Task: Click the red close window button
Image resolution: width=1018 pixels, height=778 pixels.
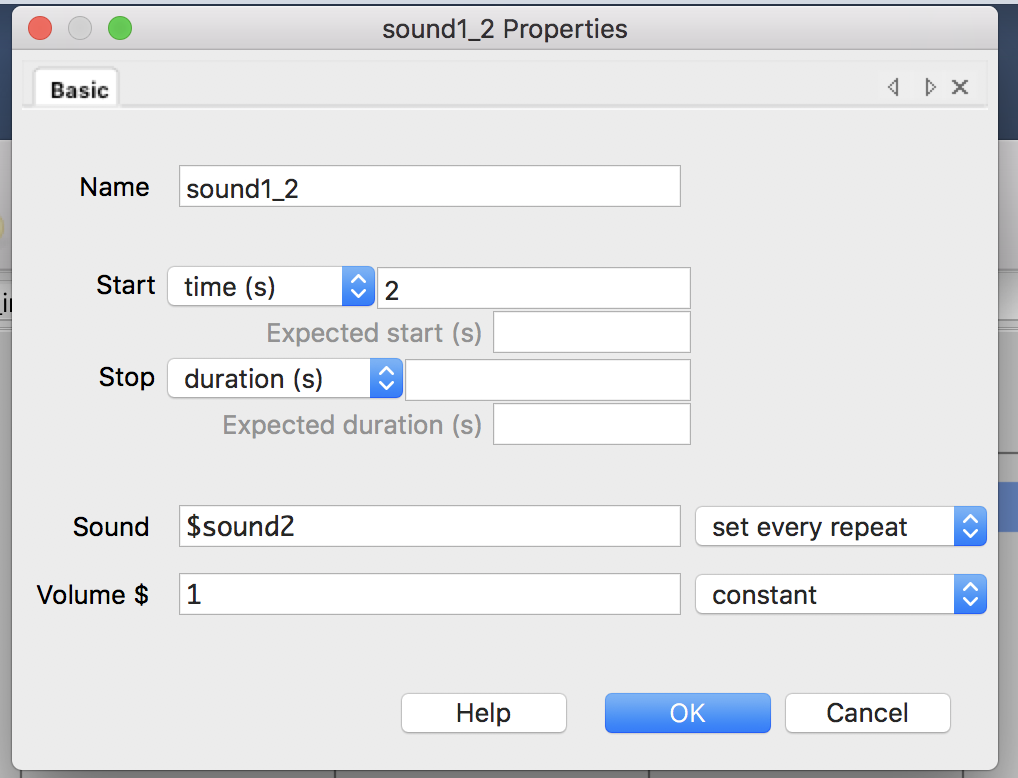Action: (x=40, y=29)
